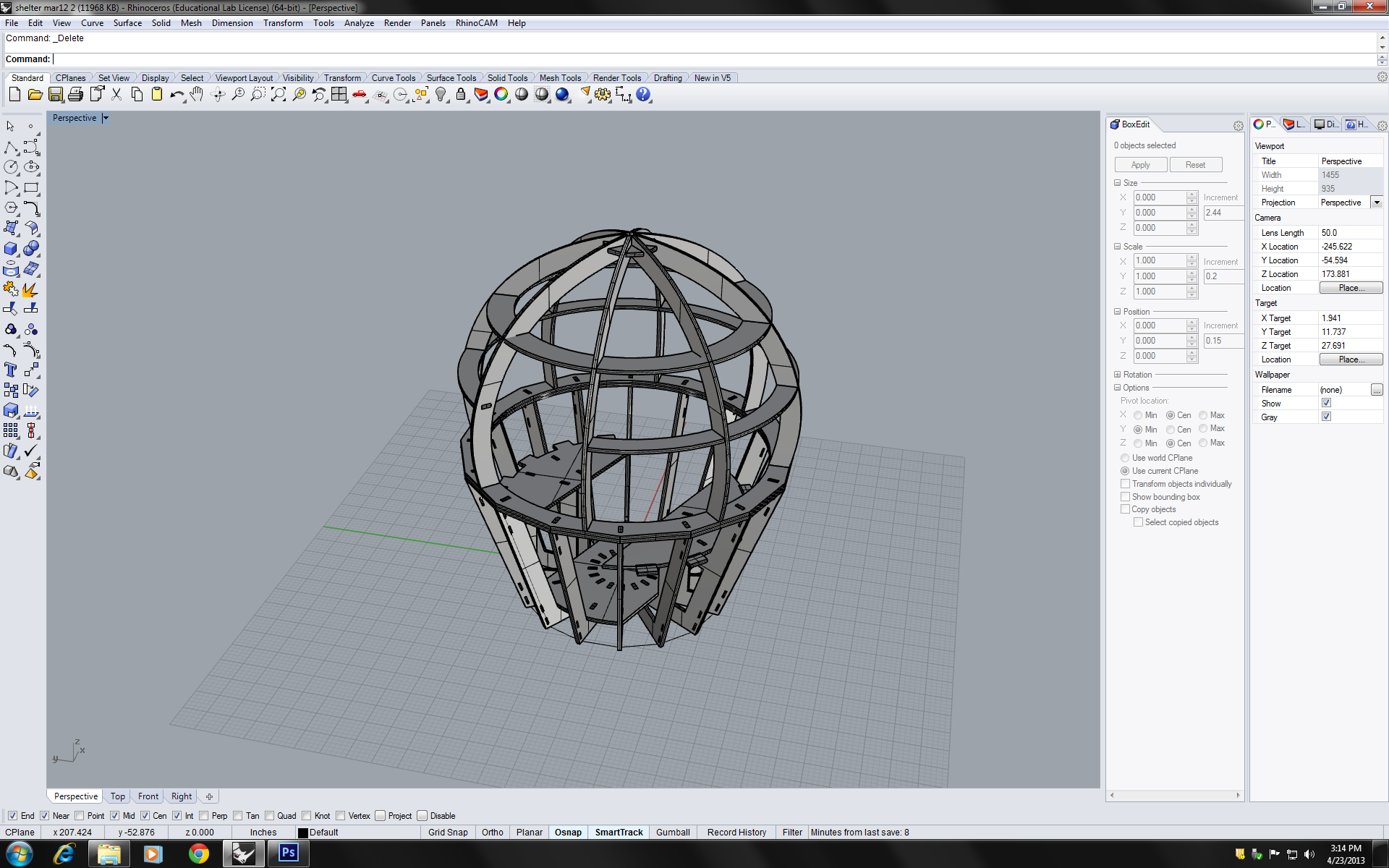
Task: Enable the Quad osnap checkbox
Action: [270, 816]
